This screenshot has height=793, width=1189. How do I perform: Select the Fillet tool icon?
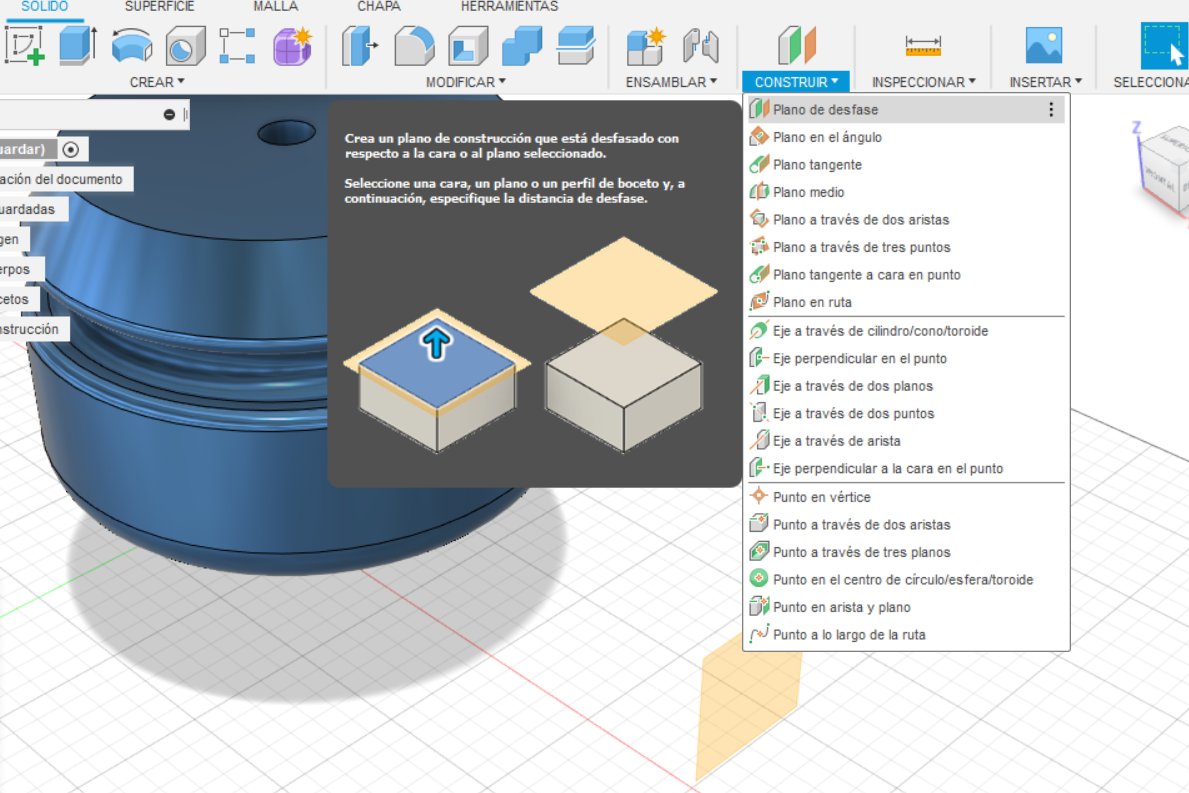pyautogui.click(x=414, y=45)
